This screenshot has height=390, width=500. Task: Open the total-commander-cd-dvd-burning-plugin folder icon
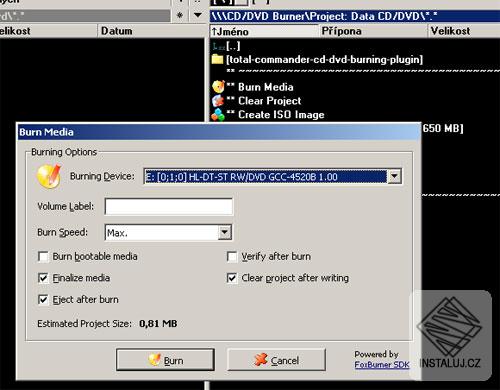point(217,60)
